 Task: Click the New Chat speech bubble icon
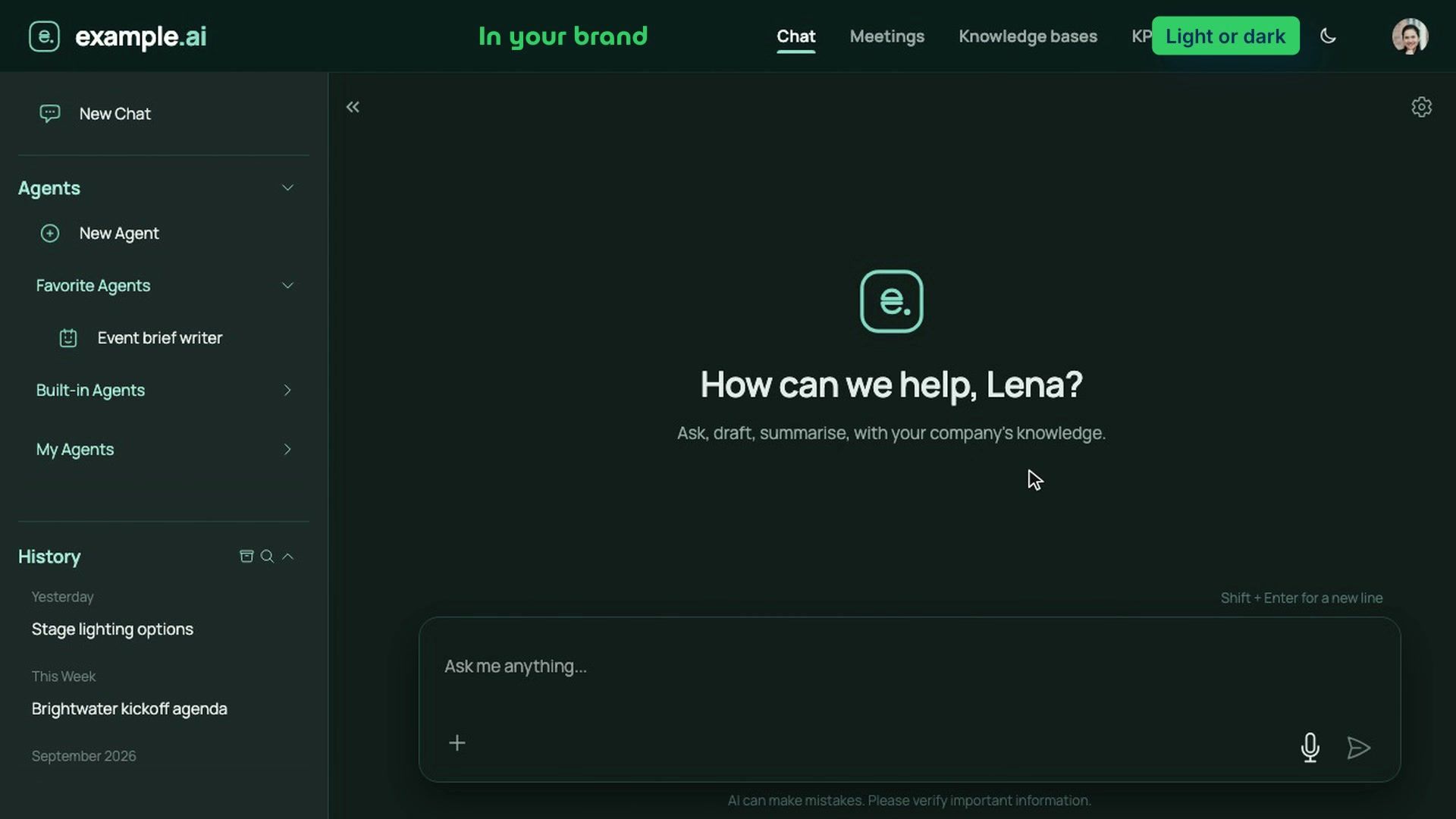50,114
